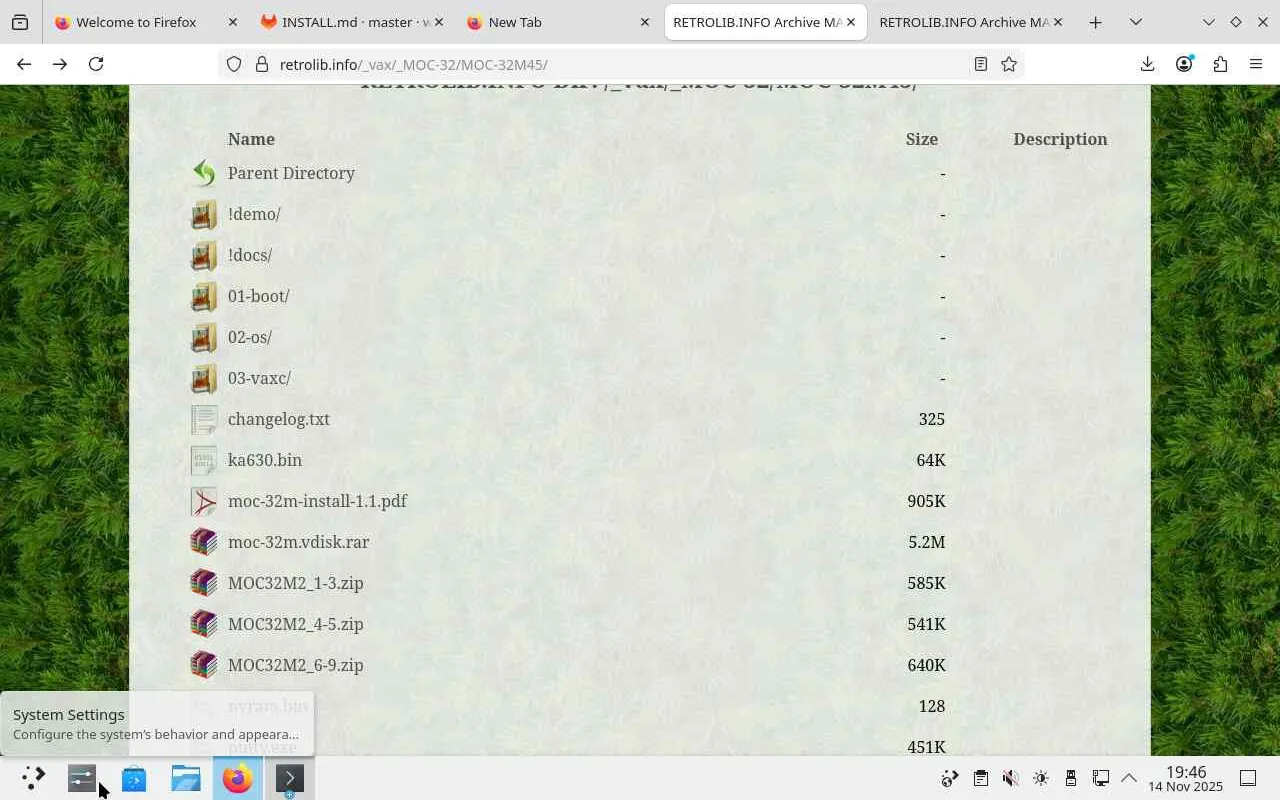Image resolution: width=1280 pixels, height=800 pixels.
Task: Open the Firefox account menu
Action: 1184,64
